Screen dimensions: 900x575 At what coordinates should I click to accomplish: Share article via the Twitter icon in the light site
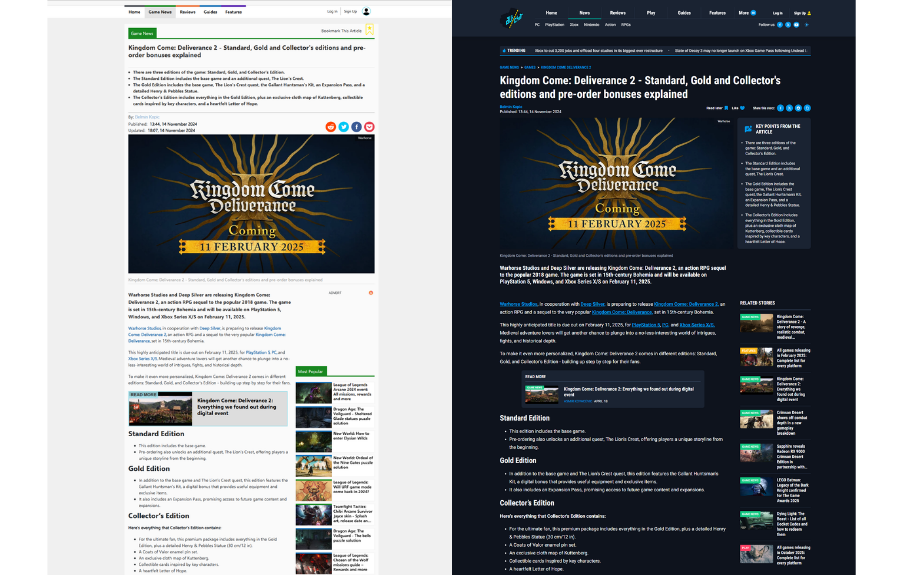(x=343, y=127)
